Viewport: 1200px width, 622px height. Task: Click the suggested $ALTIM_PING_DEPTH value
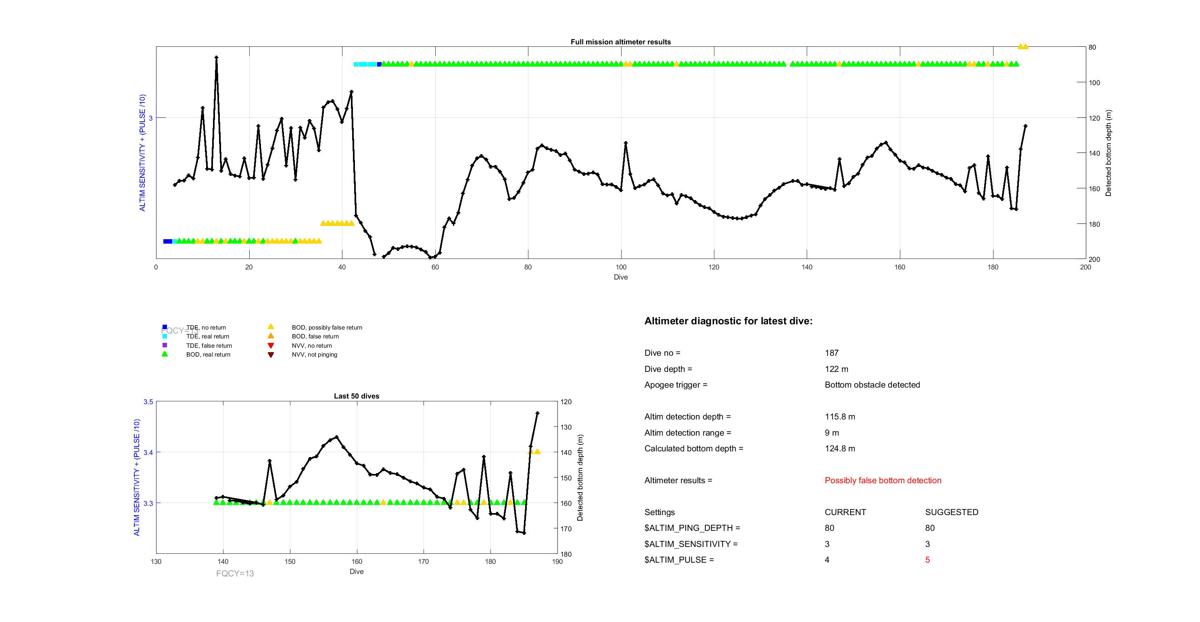931,528
